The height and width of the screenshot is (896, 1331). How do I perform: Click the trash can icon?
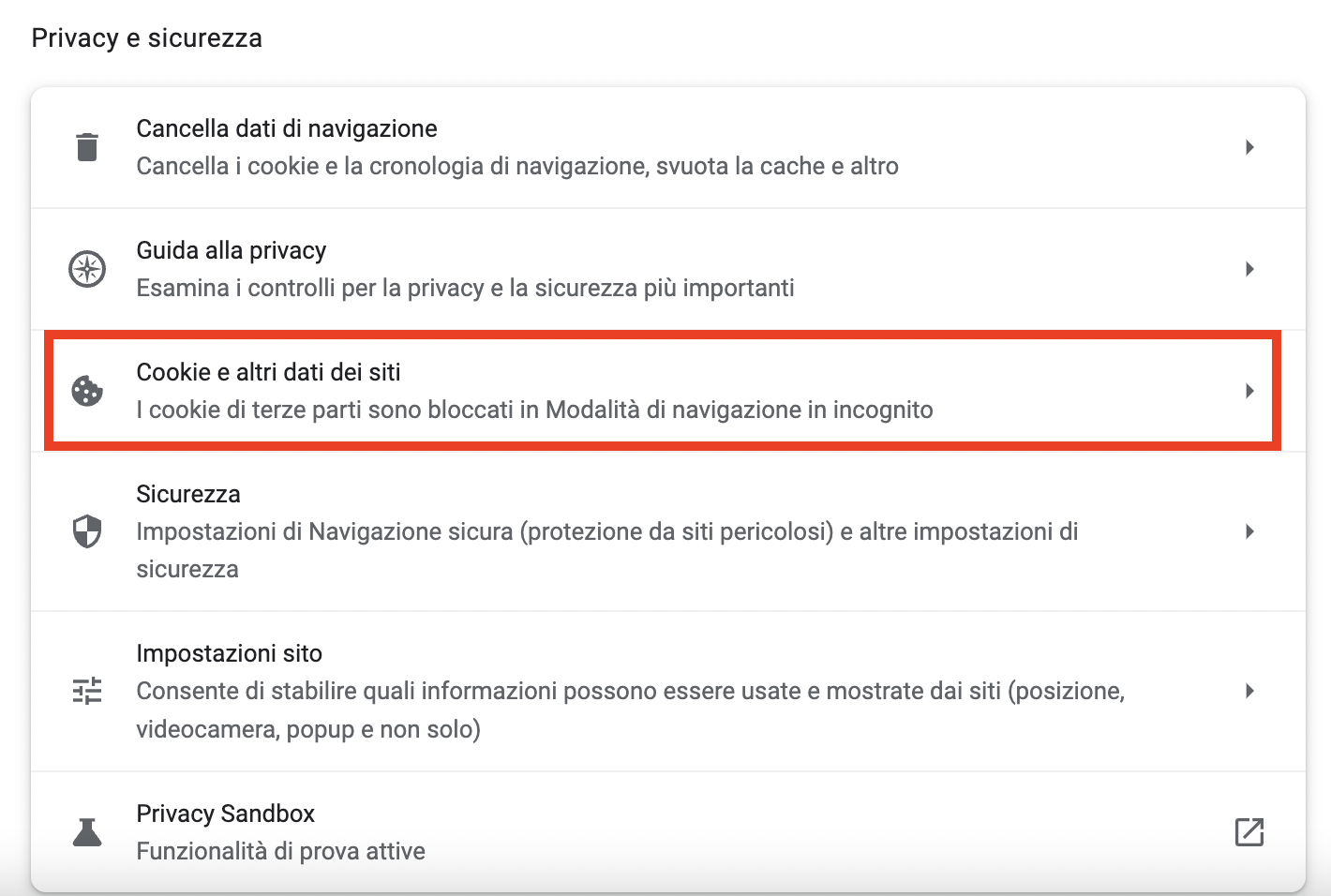87,147
